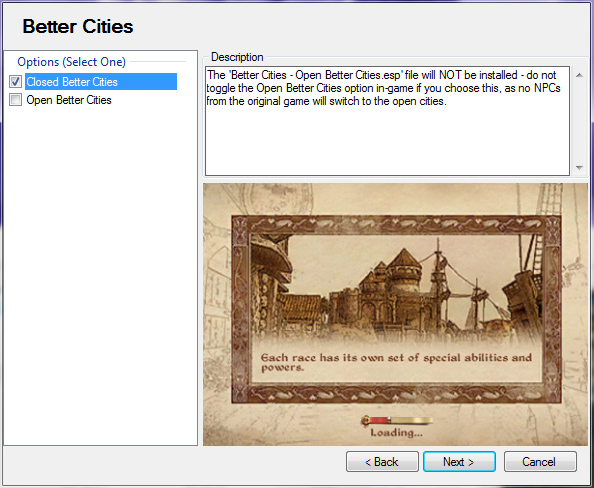Click the Better Cities wizard title

78,27
